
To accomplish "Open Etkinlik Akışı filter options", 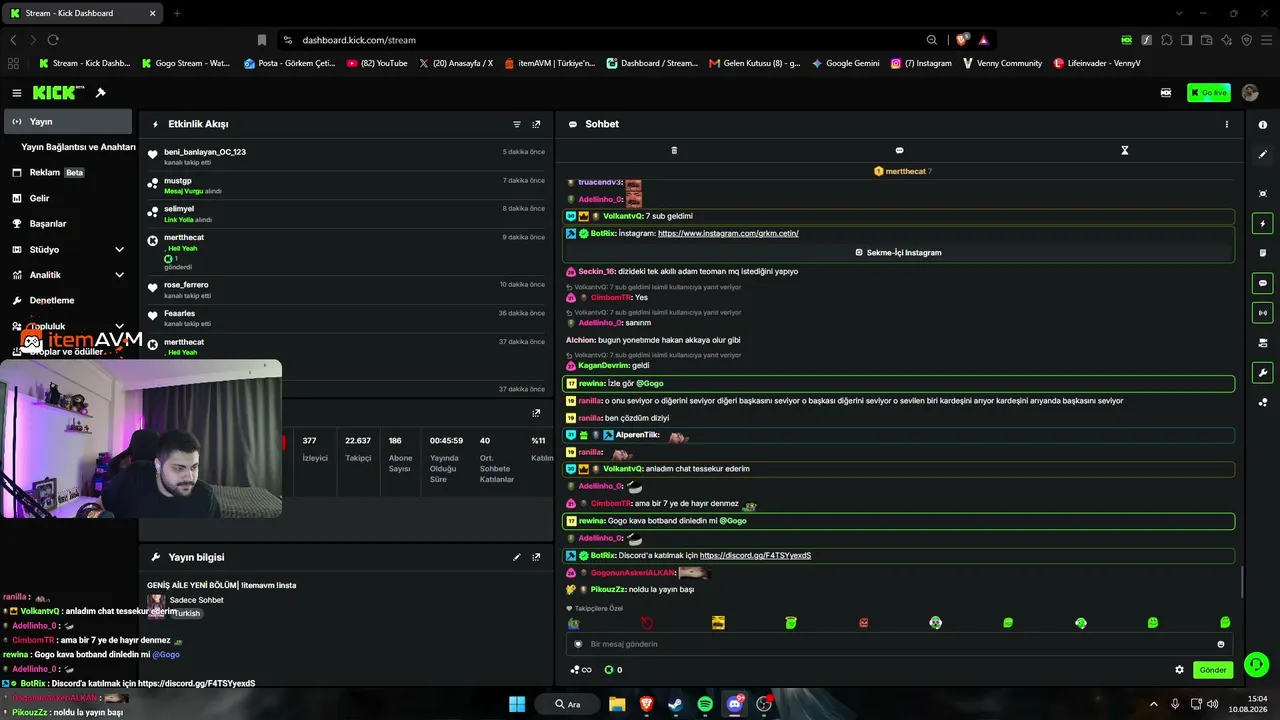I will [517, 124].
